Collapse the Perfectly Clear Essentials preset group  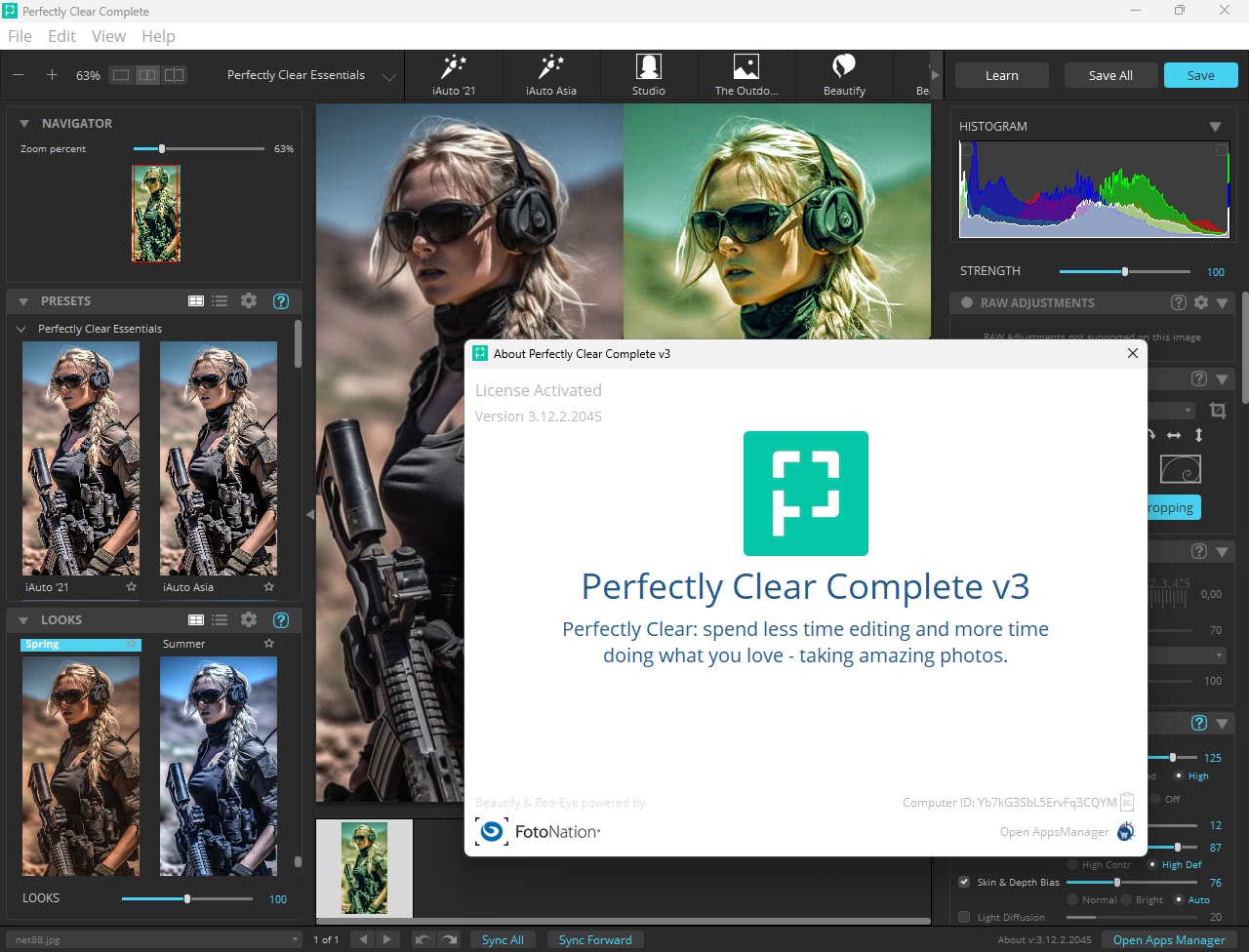point(21,329)
